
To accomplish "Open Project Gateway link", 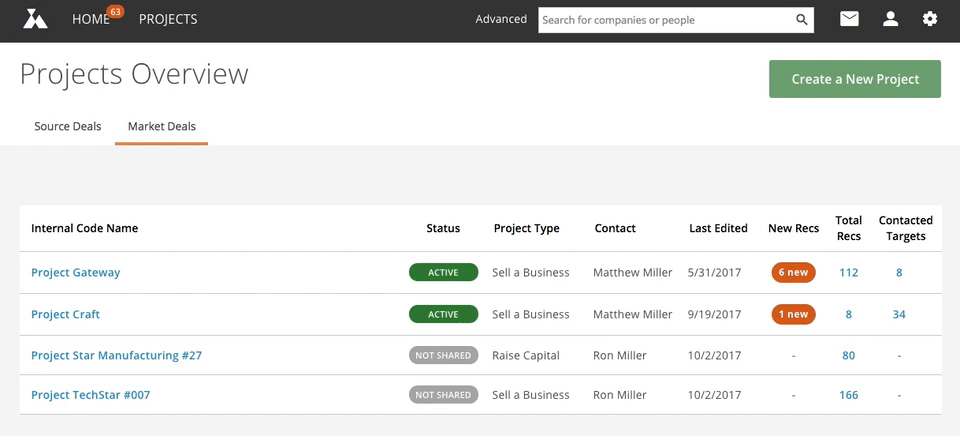I will click(75, 272).
